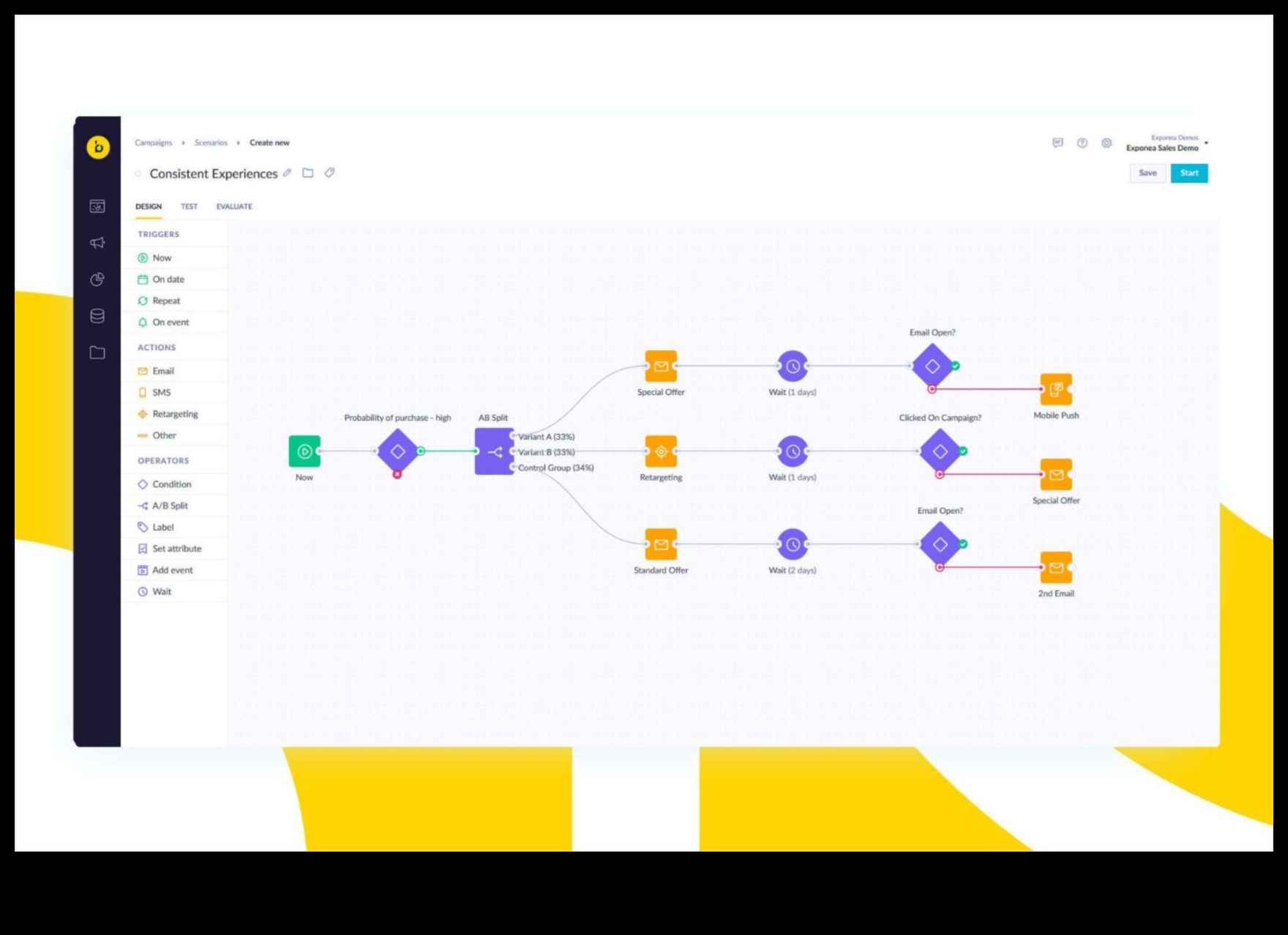1288x935 pixels.
Task: Click the help question mark icon
Action: [x=1082, y=143]
